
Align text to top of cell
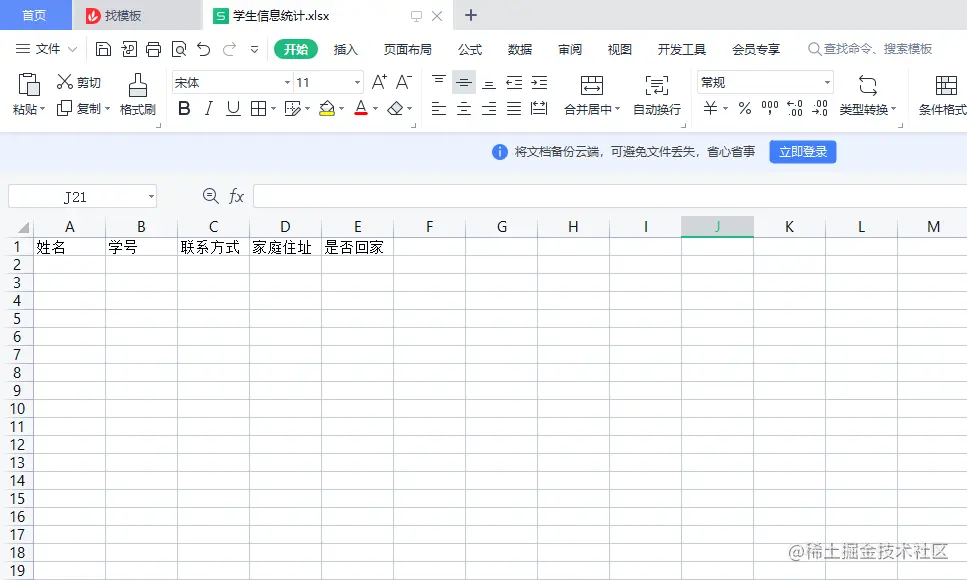438,82
